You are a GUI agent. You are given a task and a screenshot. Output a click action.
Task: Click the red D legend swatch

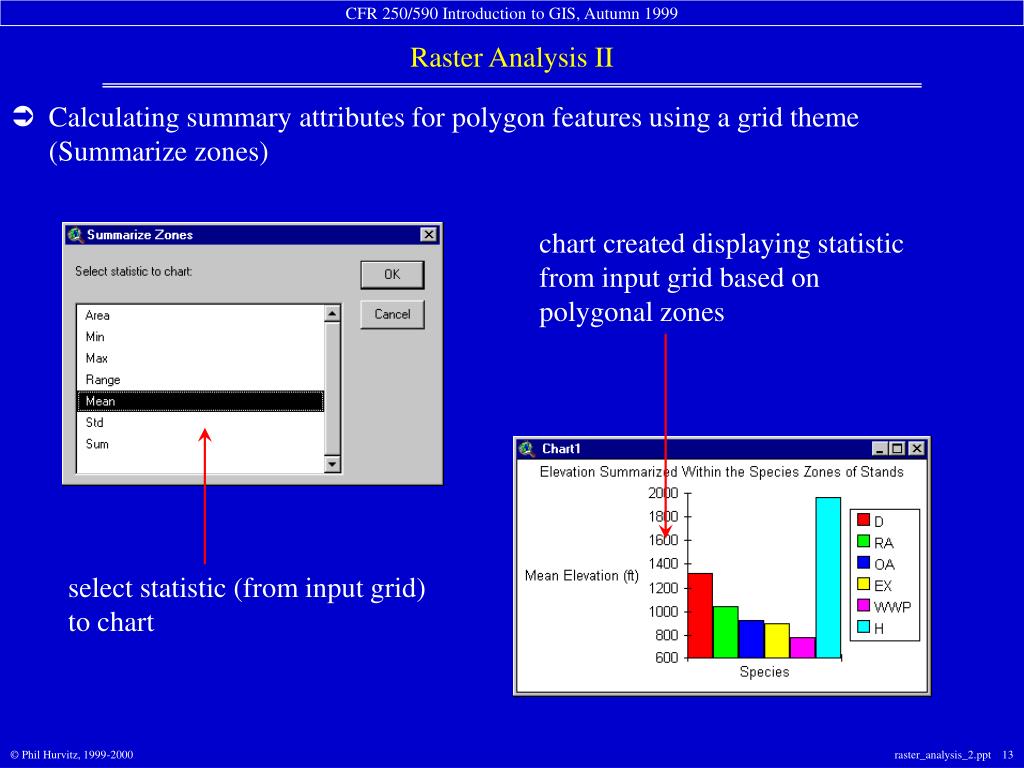click(863, 520)
